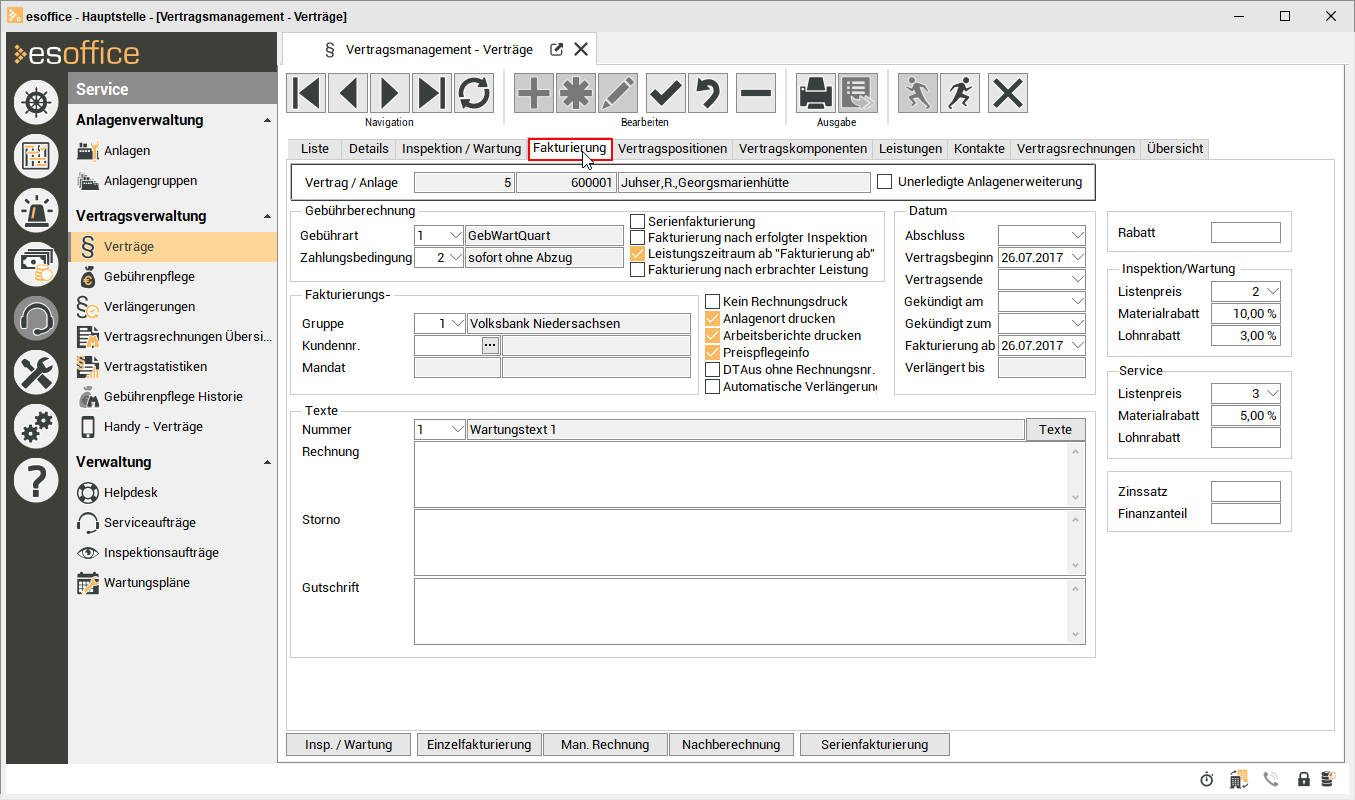This screenshot has width=1355, height=800.
Task: Open Texte Nummer dropdown
Action: (456, 429)
